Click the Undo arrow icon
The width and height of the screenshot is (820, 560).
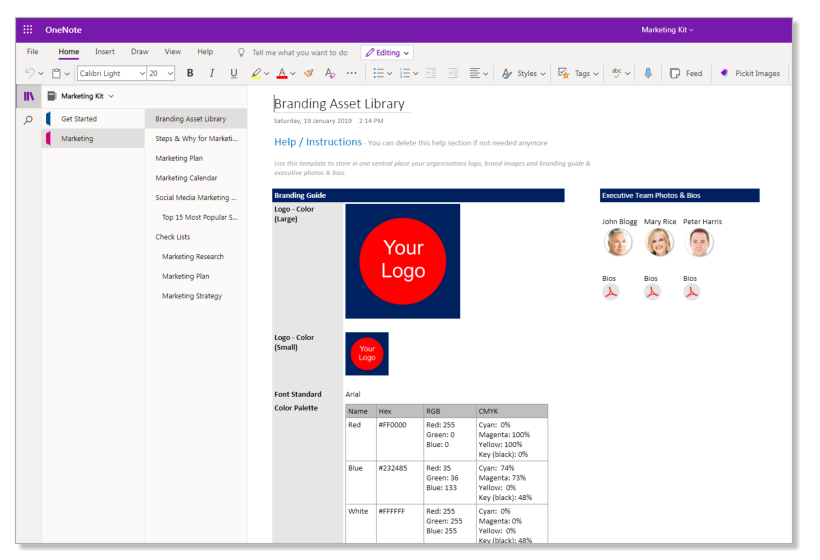click(30, 73)
